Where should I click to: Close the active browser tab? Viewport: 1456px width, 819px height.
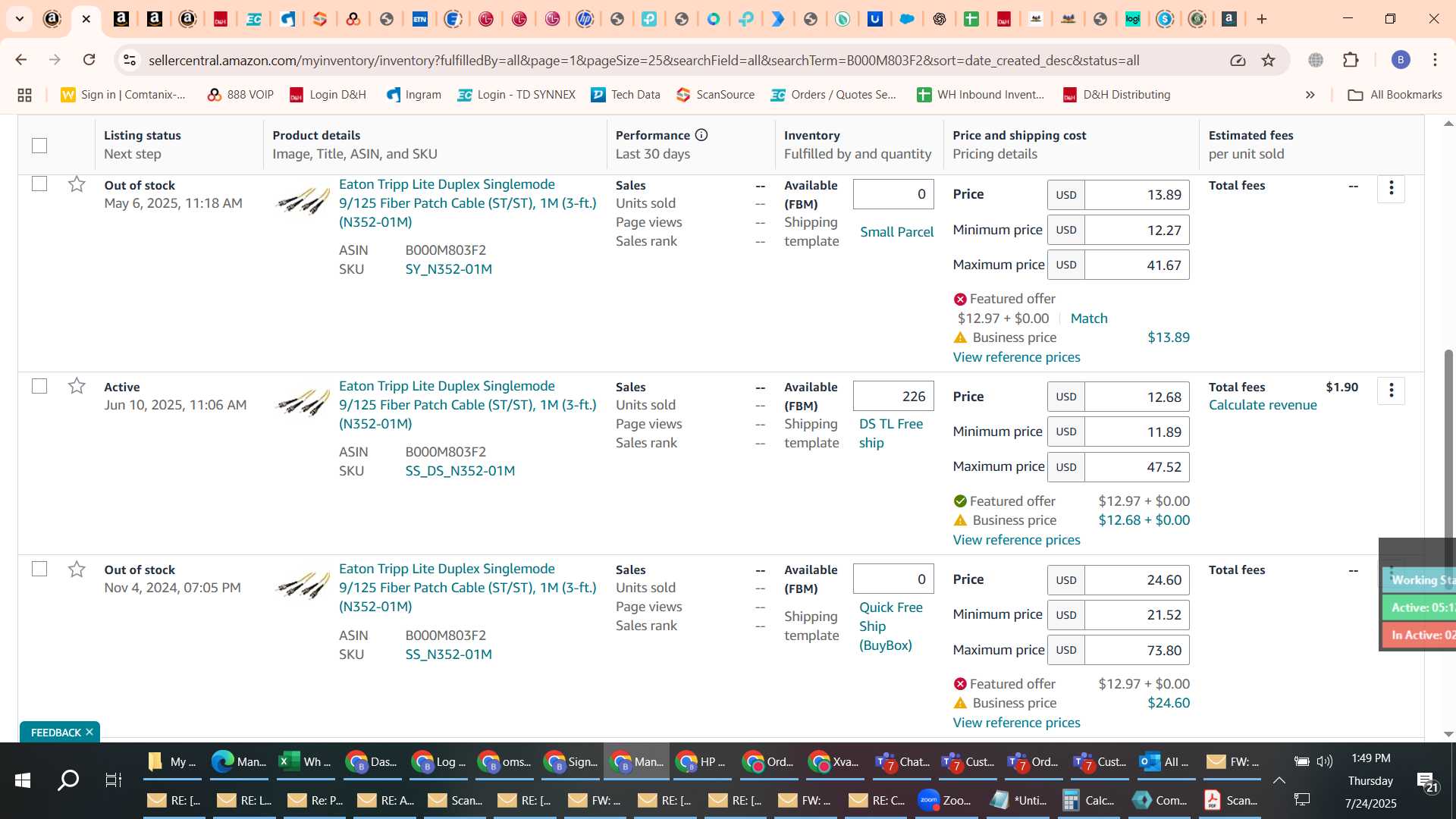tap(86, 19)
